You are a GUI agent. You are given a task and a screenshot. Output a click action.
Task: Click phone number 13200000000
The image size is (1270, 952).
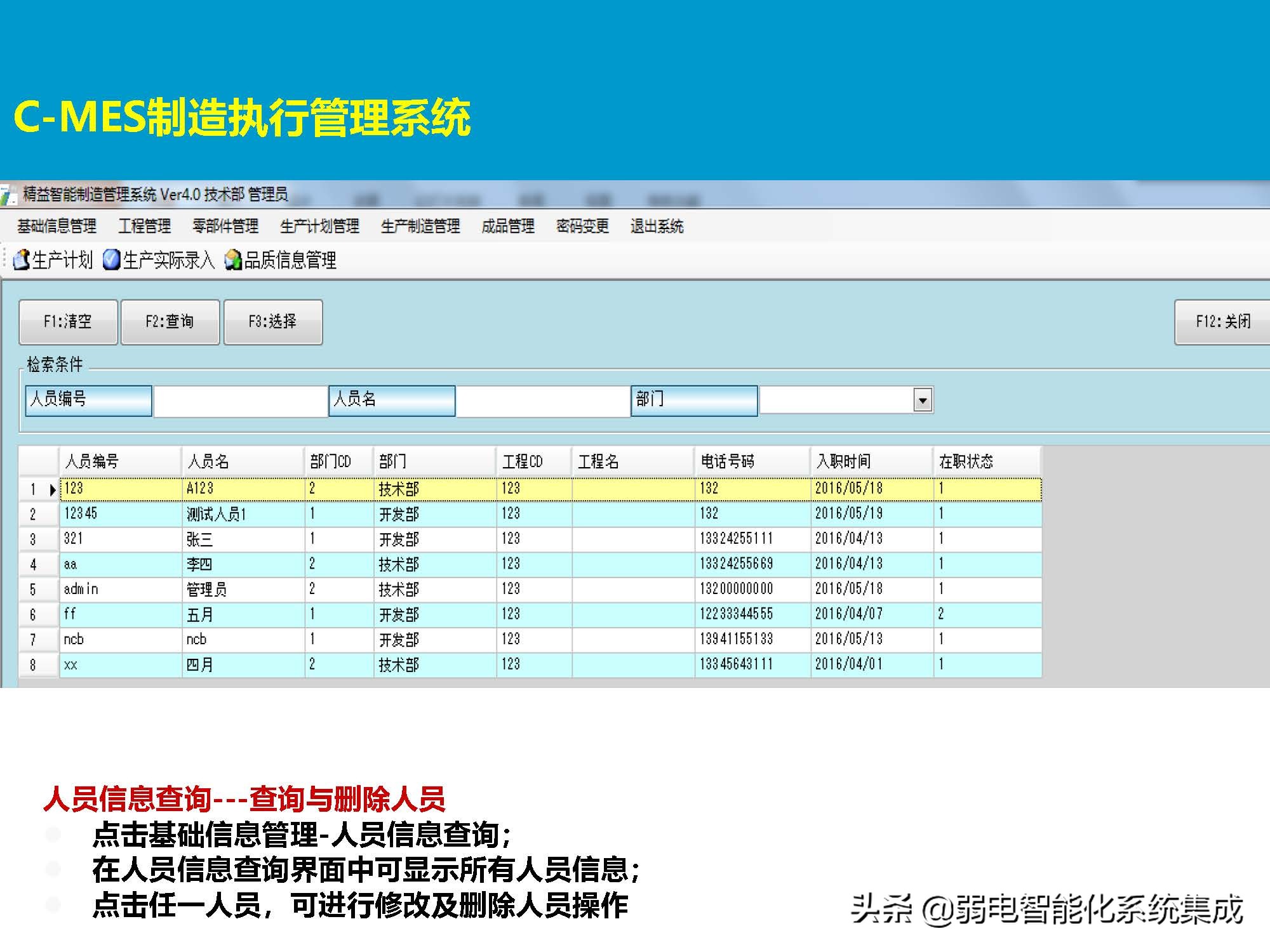(752, 589)
